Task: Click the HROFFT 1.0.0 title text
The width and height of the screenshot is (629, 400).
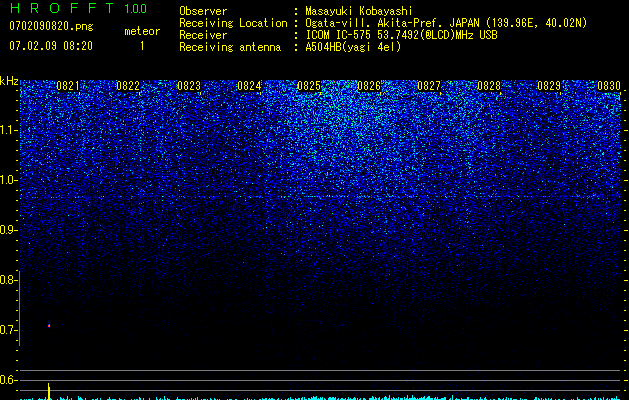Action: (78, 8)
